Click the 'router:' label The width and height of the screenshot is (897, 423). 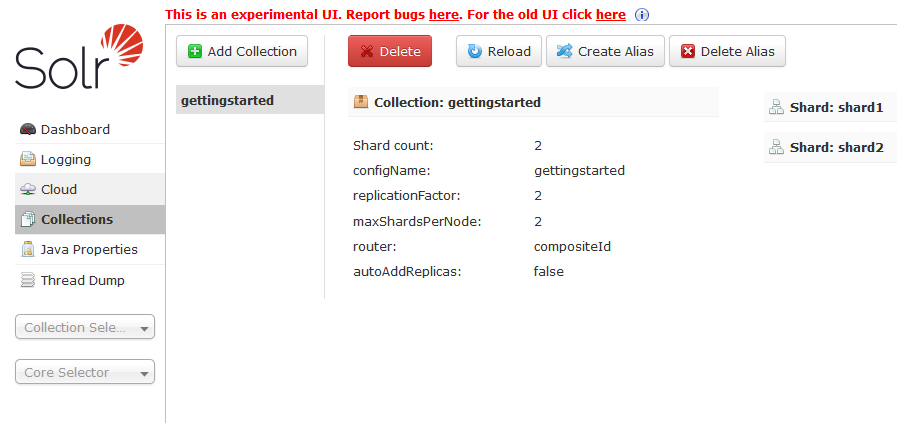(375, 247)
